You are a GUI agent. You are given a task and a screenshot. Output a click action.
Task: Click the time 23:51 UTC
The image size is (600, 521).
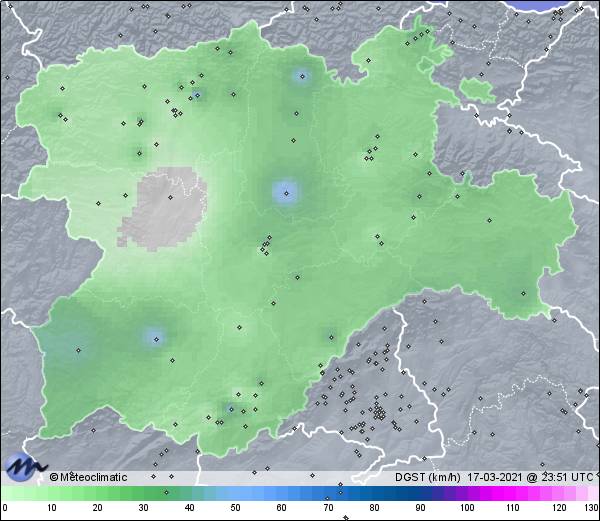pos(566,477)
